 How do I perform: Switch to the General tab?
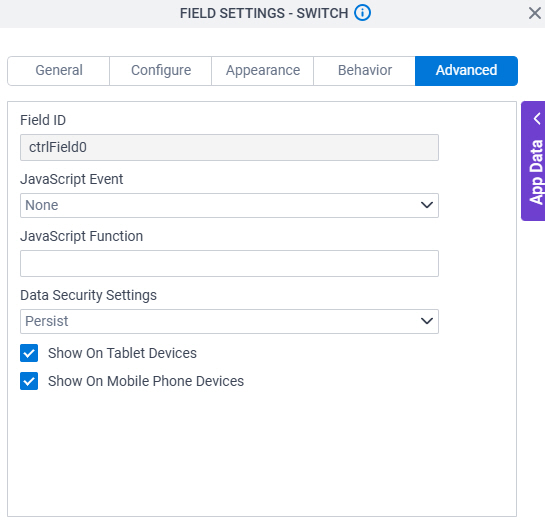coord(59,71)
